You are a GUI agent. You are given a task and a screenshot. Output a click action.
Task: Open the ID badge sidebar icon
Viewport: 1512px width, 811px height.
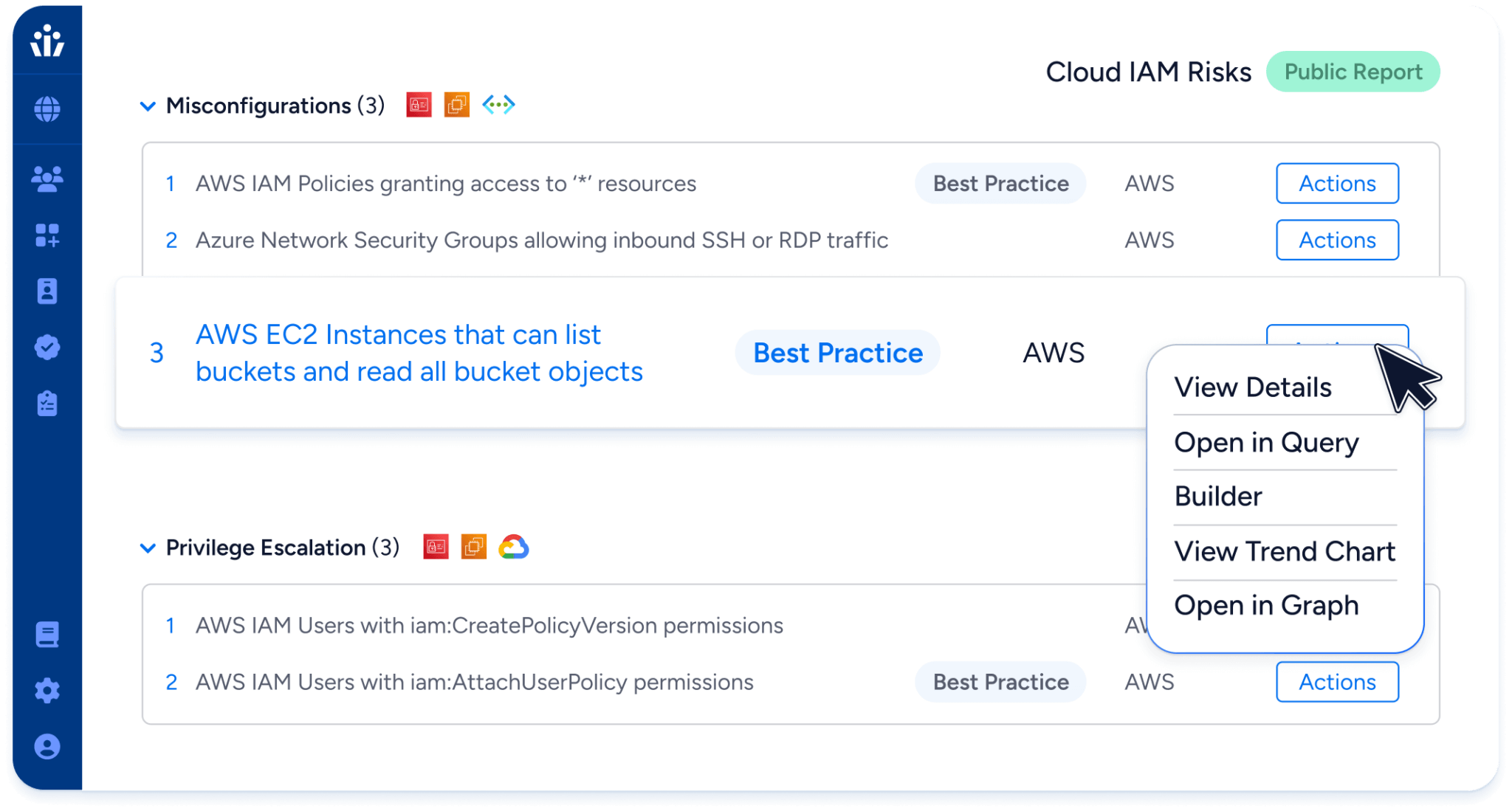click(47, 291)
